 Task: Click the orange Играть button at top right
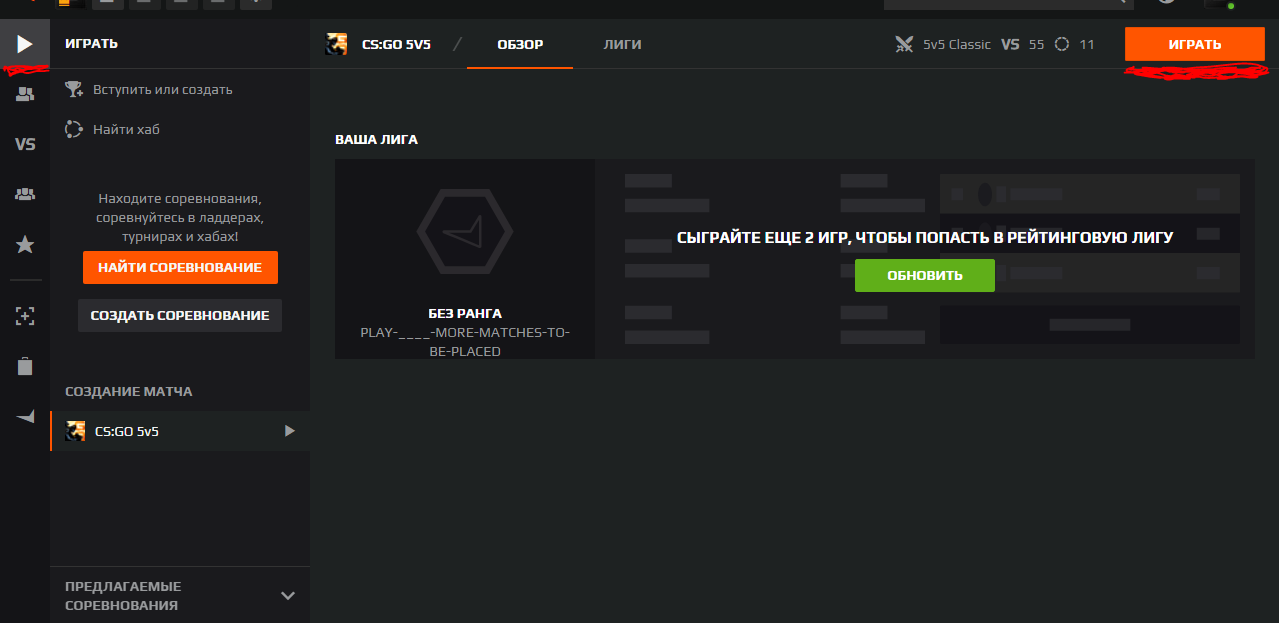click(x=1194, y=44)
